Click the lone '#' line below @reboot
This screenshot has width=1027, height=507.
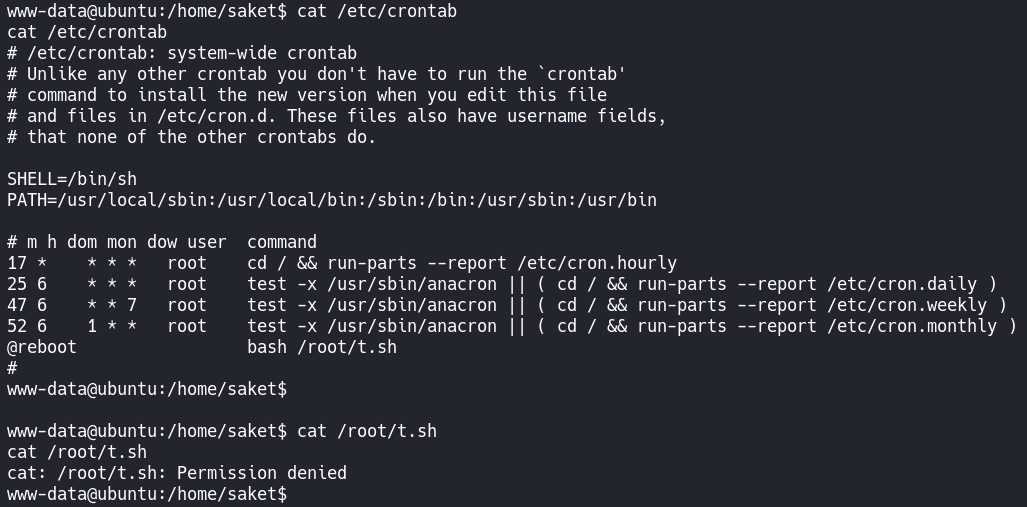[x=12, y=368]
